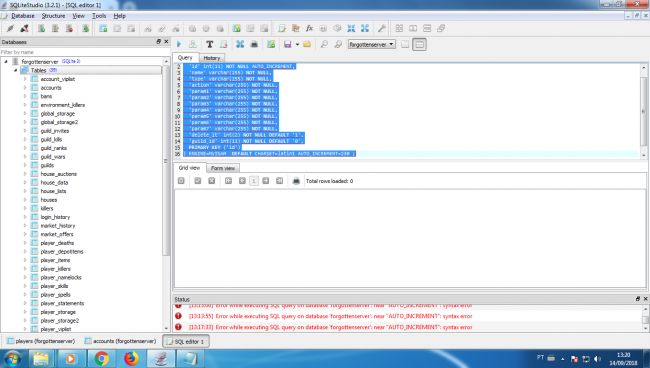Click Rollback X in grid toolbar
650x368 pixels.
(x=211, y=181)
